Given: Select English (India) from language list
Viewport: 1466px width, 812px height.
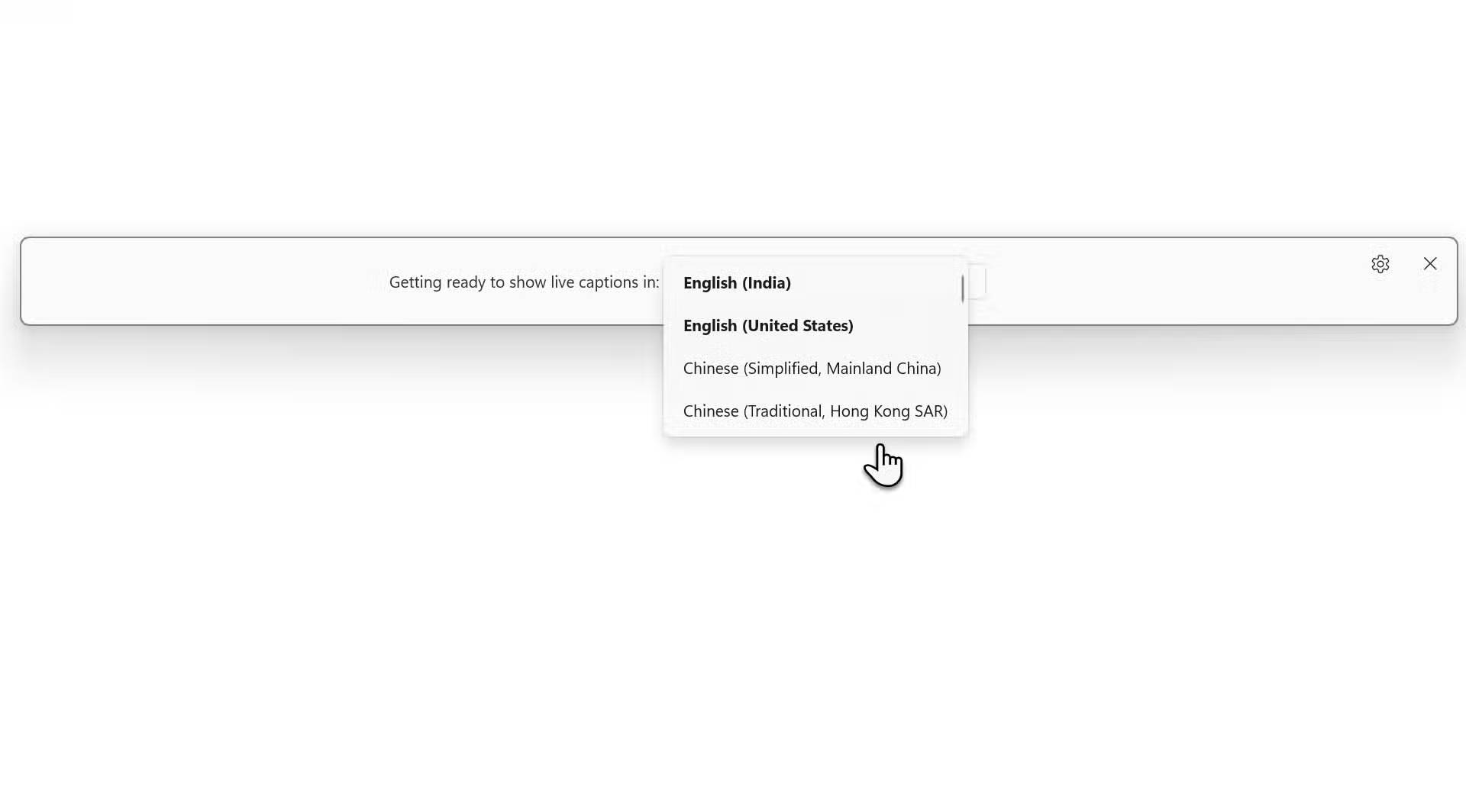Looking at the screenshot, I should [x=815, y=283].
